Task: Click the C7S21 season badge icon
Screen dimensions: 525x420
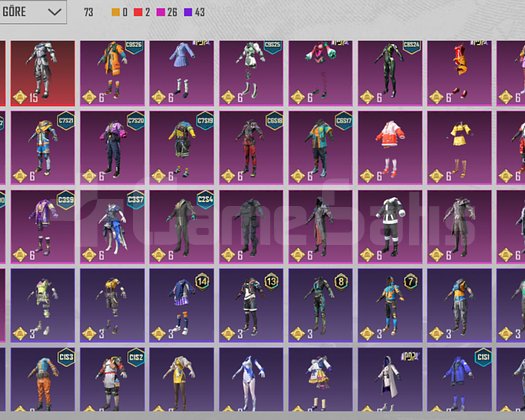Action: click(66, 121)
